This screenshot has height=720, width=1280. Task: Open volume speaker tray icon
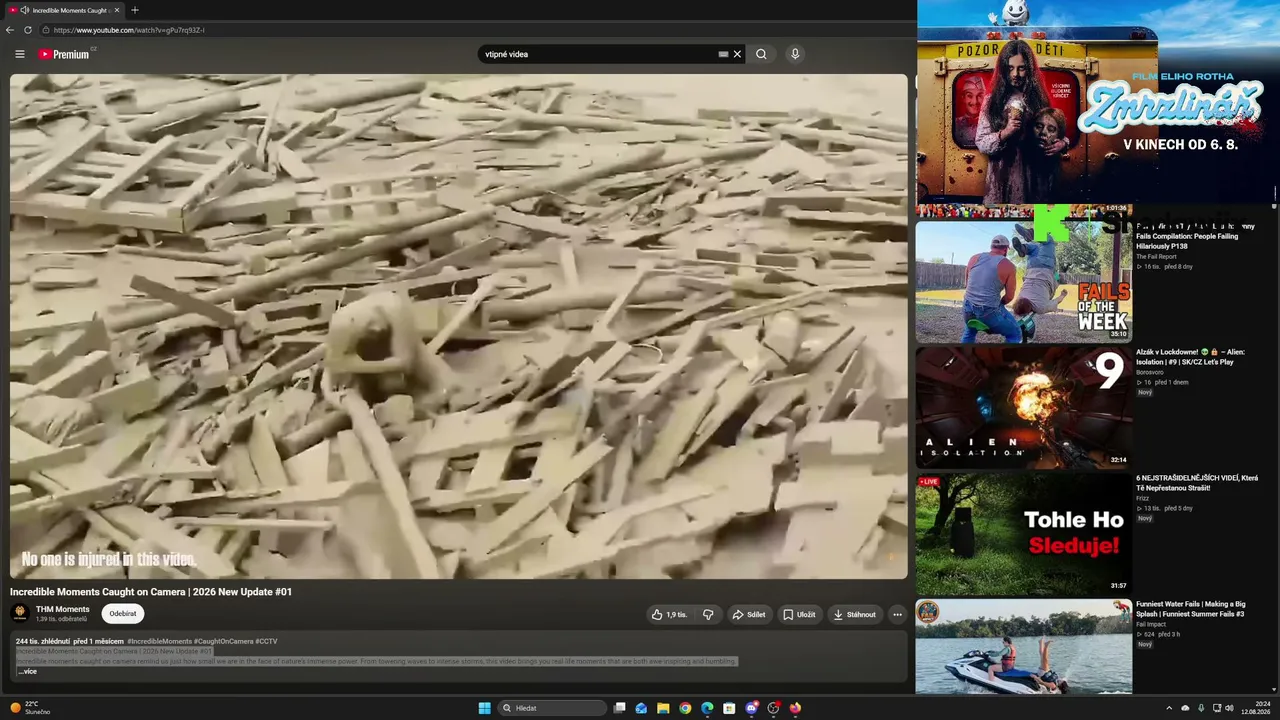click(x=1229, y=708)
